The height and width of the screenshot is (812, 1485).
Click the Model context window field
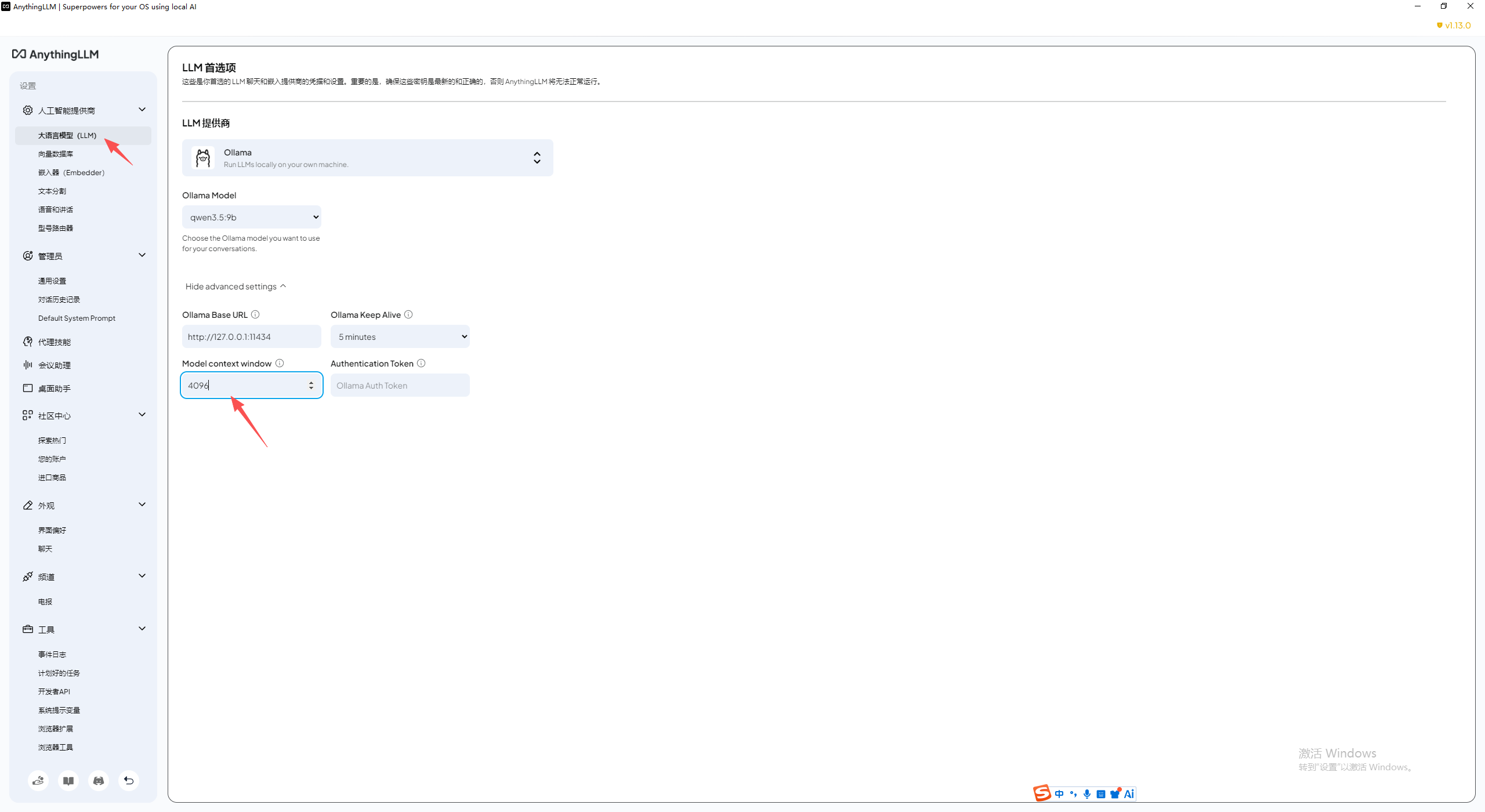252,385
